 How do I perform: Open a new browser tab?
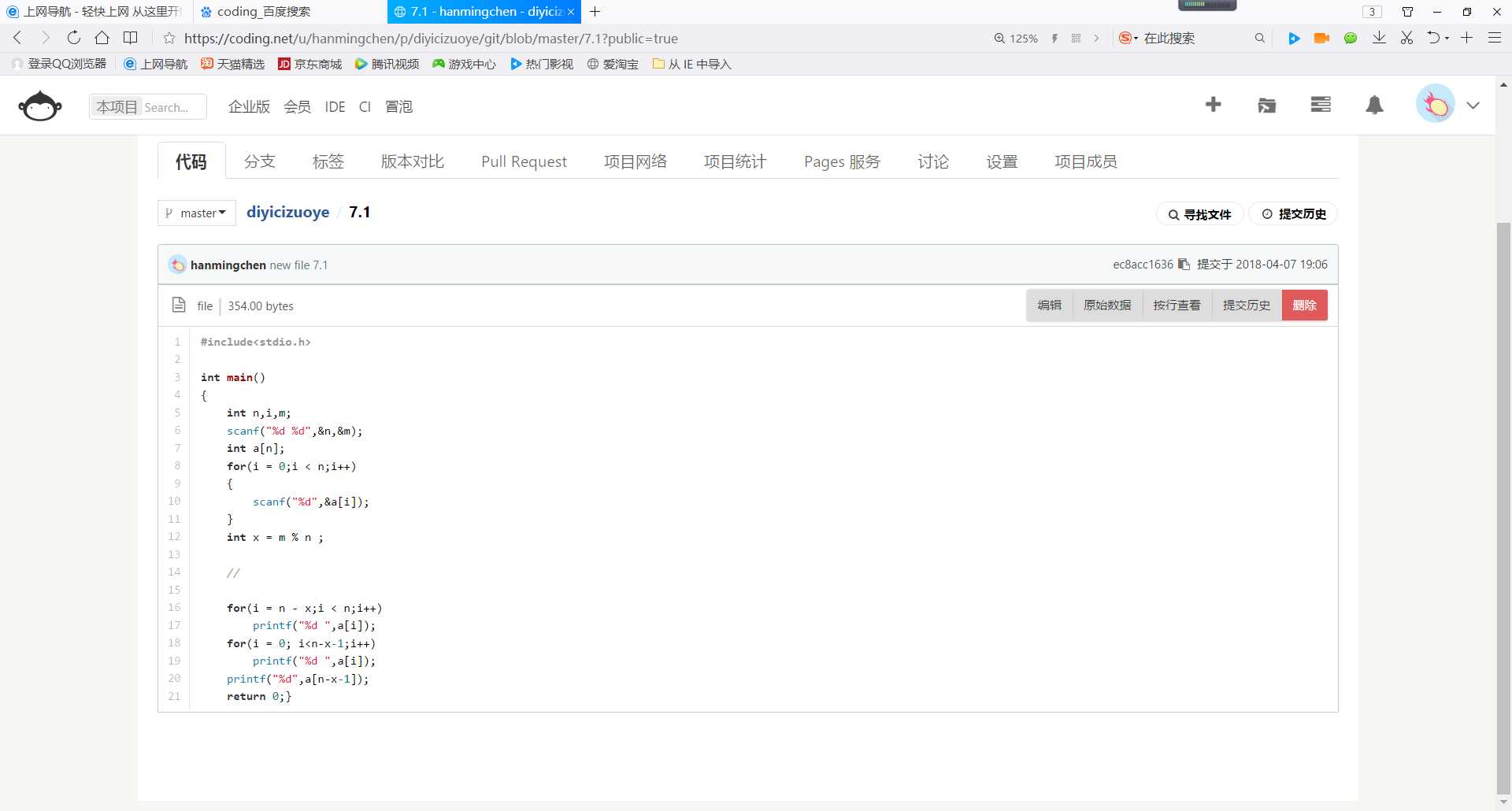[x=595, y=11]
